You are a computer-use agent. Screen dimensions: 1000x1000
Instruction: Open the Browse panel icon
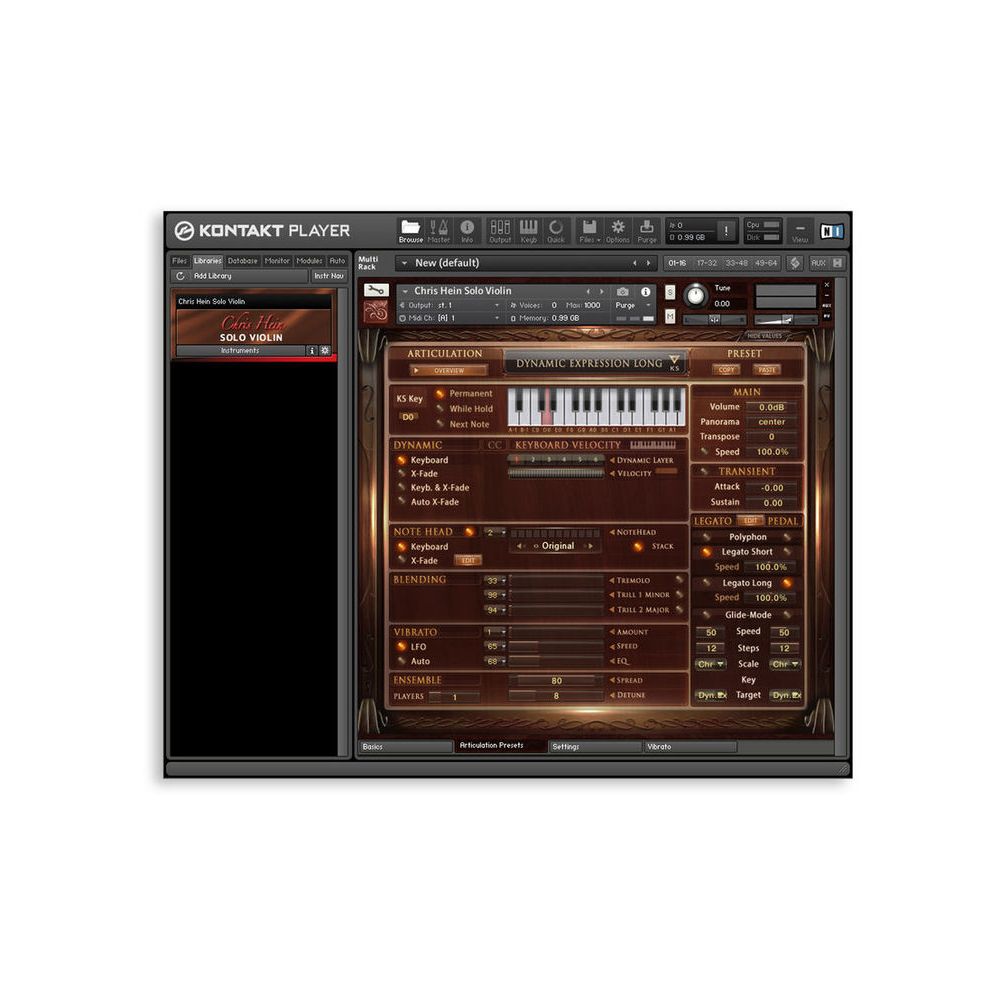point(411,231)
